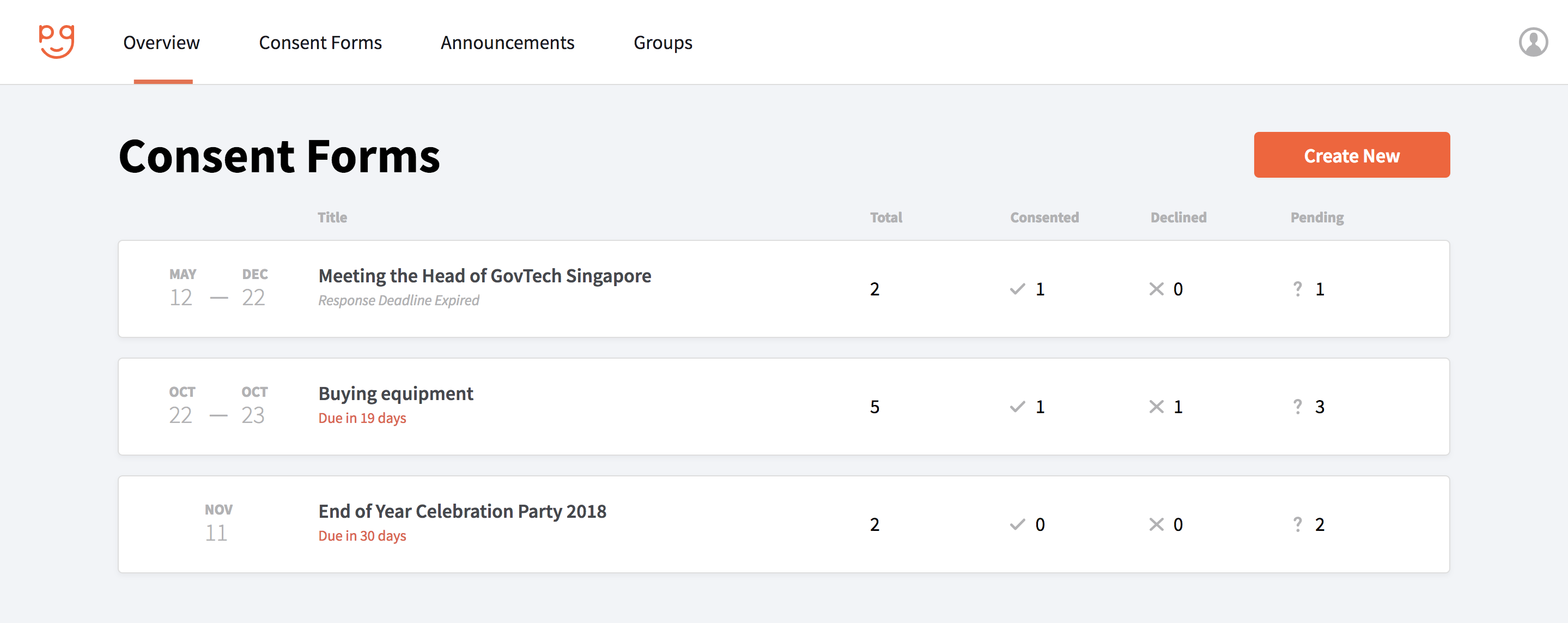Click pending count 3 in Buying equipment row
This screenshot has width=1568, height=623.
coord(1319,407)
